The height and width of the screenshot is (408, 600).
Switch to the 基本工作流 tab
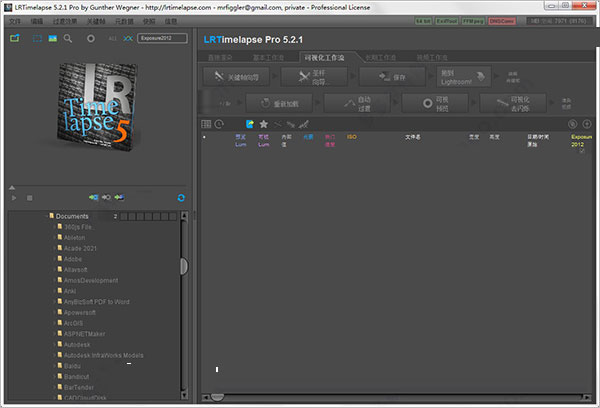pos(268,57)
